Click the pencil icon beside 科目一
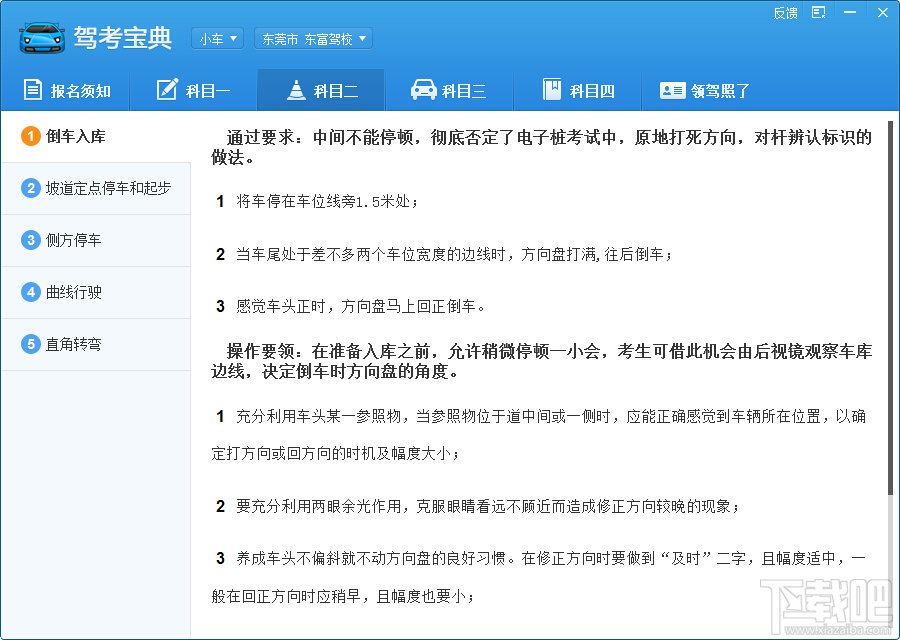 [x=166, y=90]
